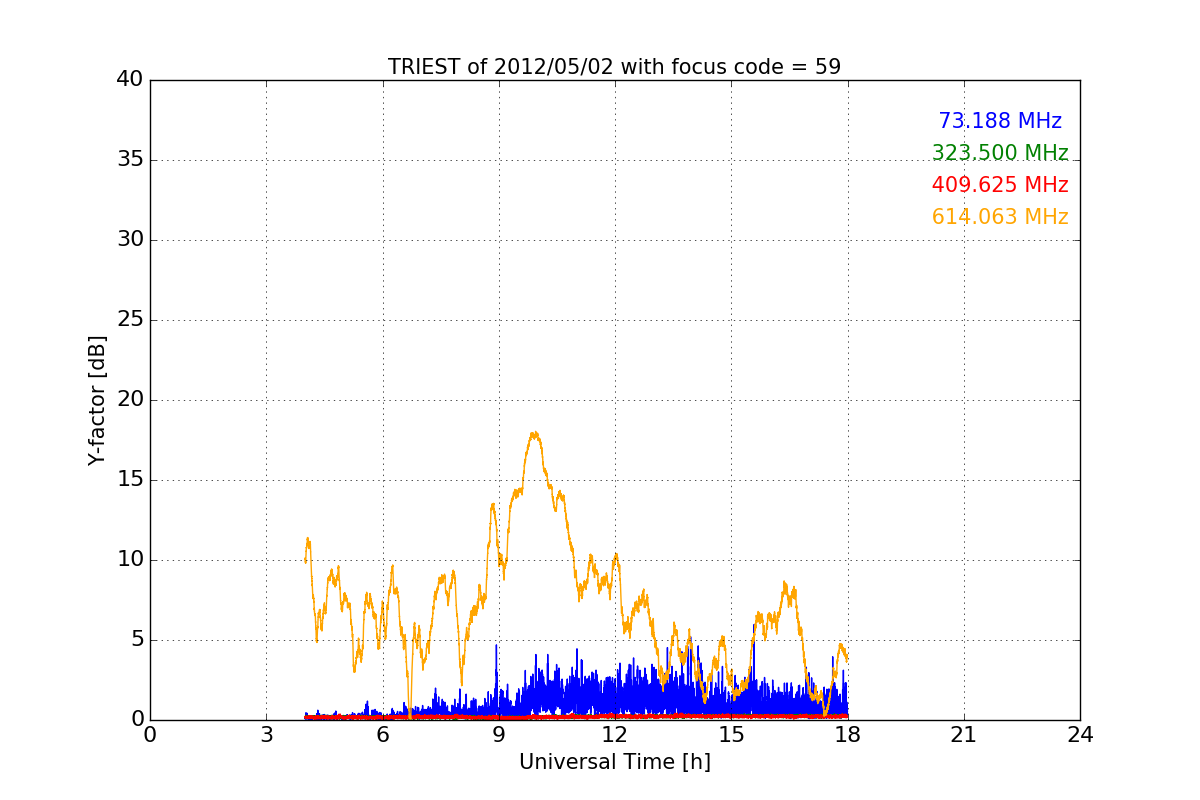Click x-axis tick value 24

click(x=1080, y=735)
